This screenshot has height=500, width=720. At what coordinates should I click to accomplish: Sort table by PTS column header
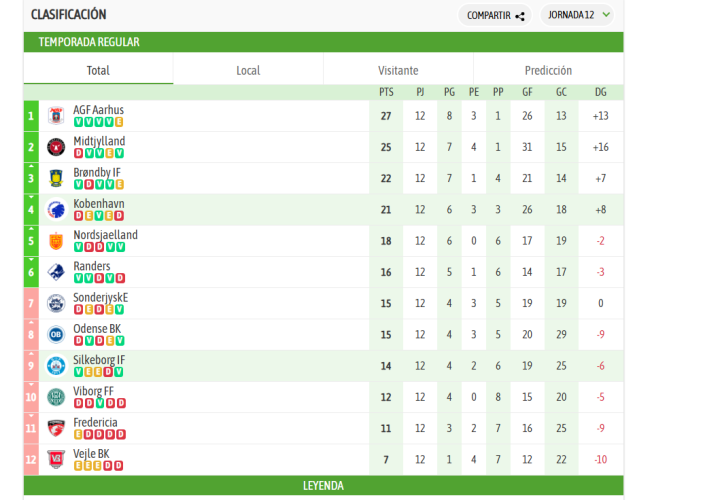[386, 92]
